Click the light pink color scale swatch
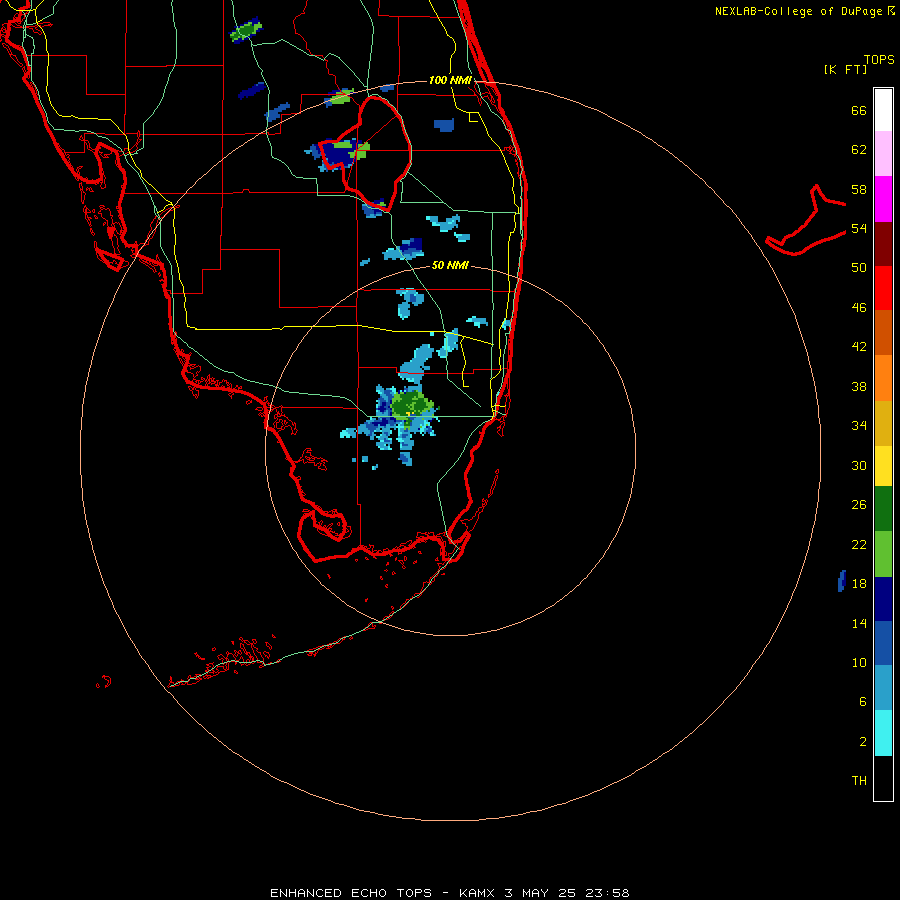The height and width of the screenshot is (900, 900). click(x=883, y=154)
